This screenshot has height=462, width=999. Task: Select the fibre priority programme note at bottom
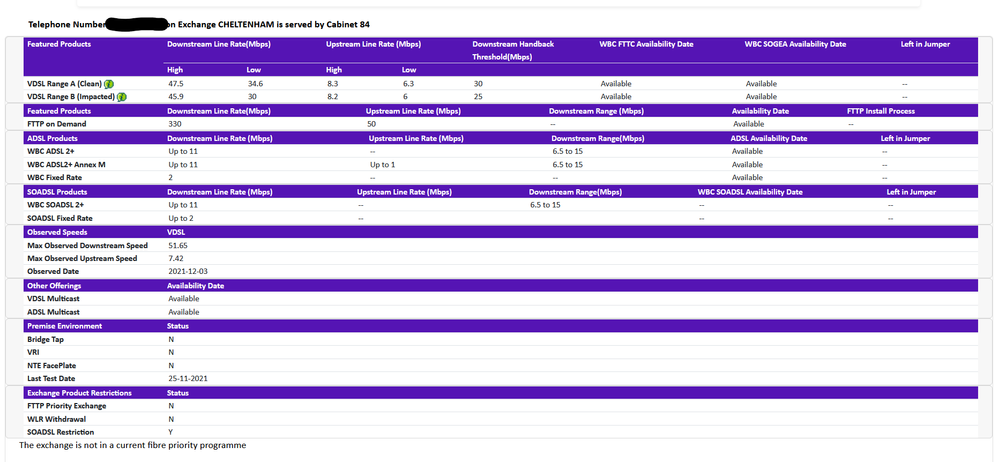pyautogui.click(x=133, y=445)
